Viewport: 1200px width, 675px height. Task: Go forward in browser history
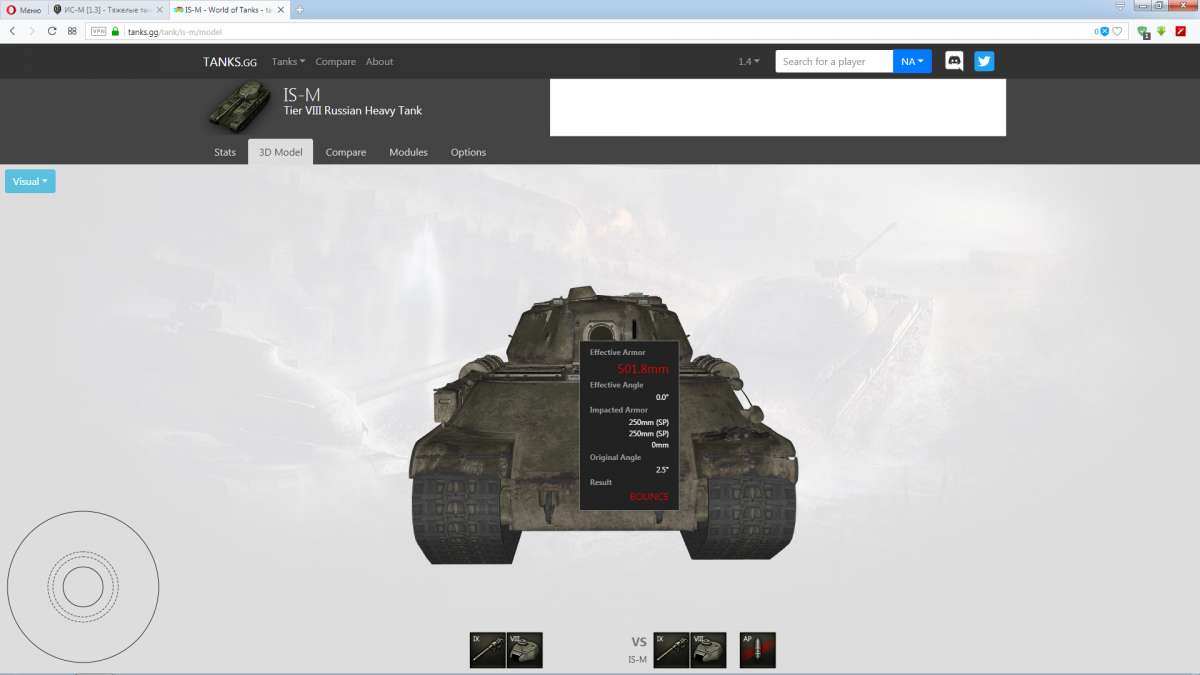32,31
